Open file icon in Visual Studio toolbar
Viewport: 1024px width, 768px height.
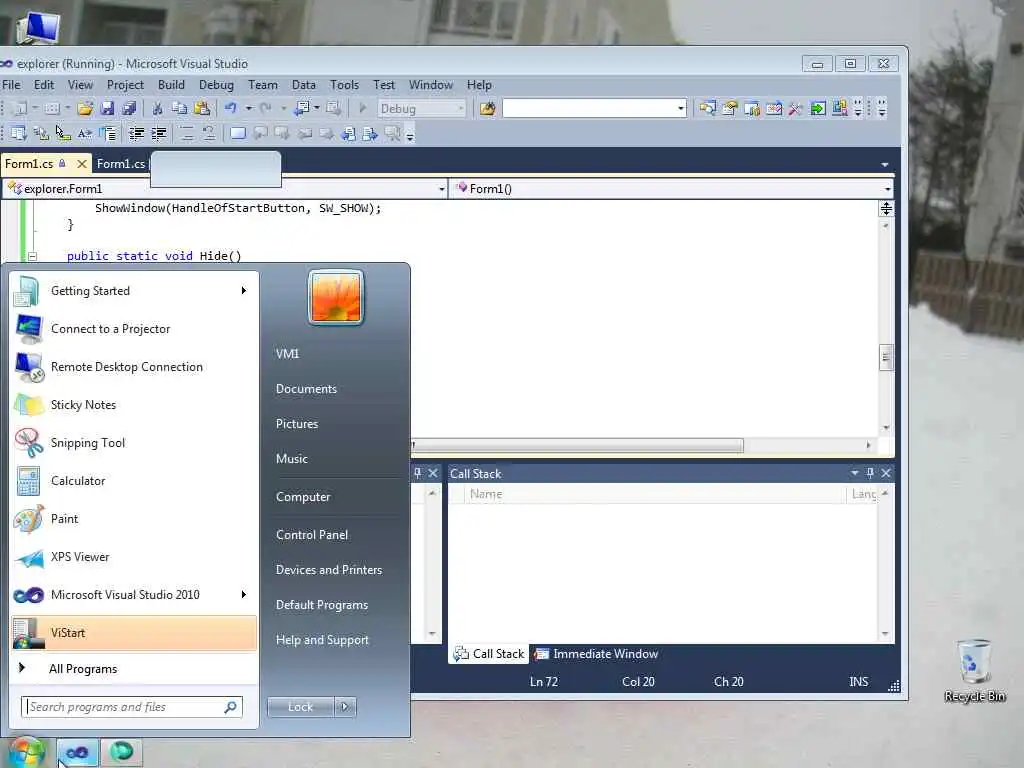click(x=85, y=108)
